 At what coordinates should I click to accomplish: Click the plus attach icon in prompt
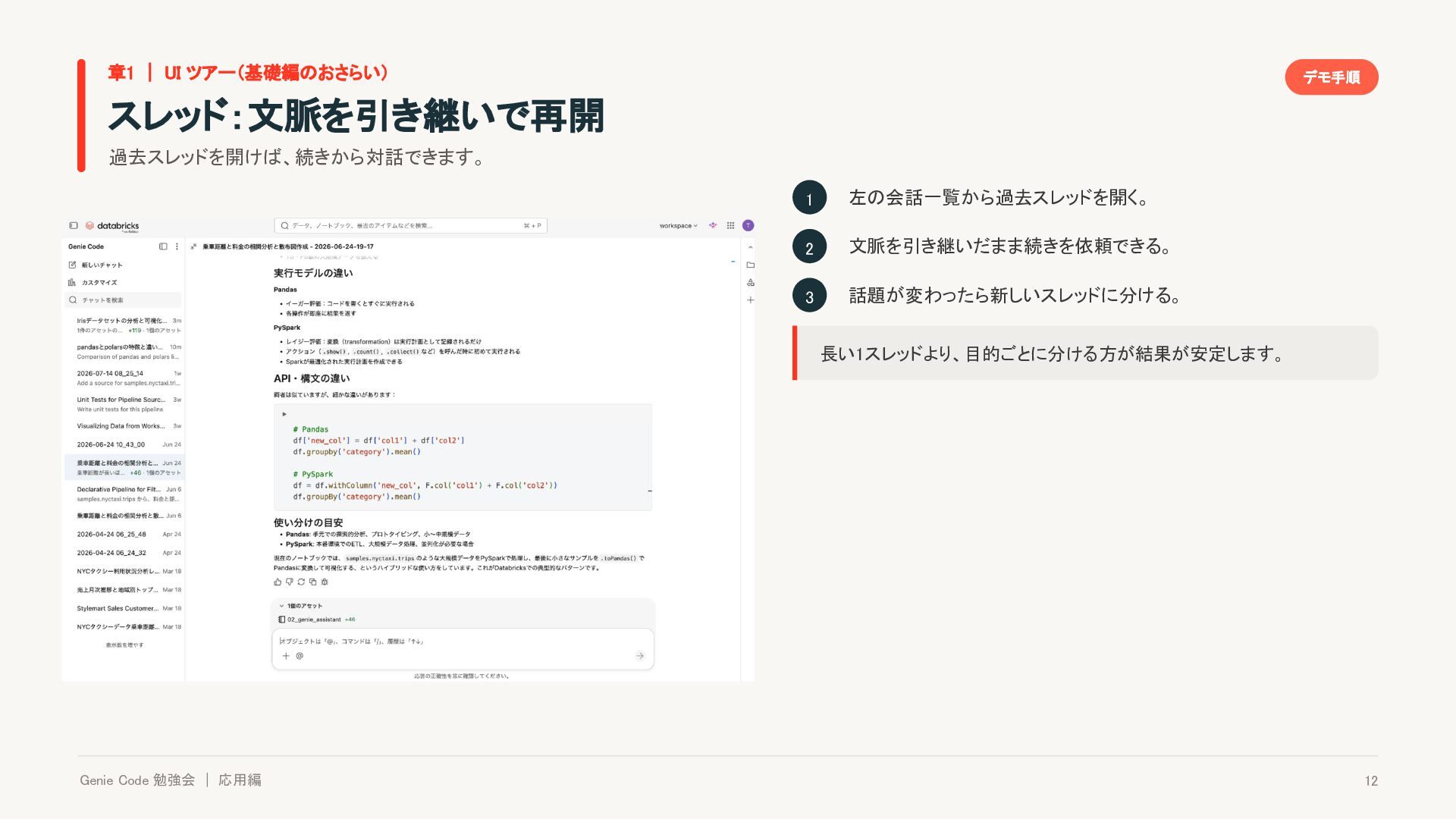coord(286,656)
